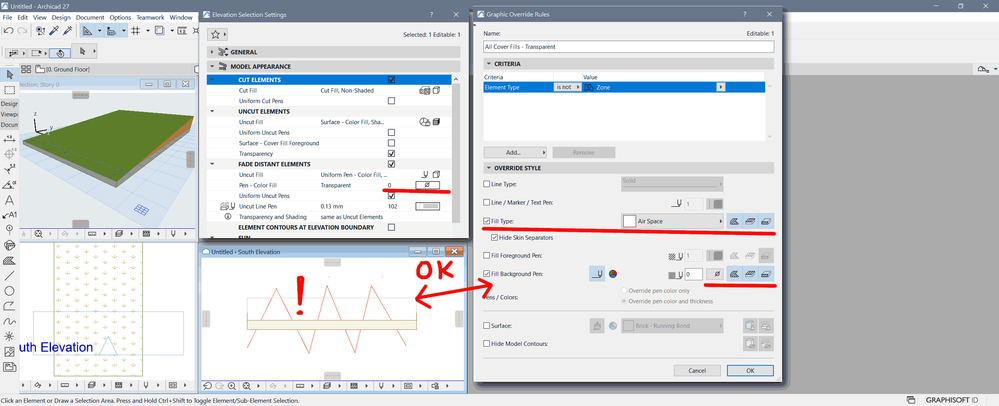Select the Label tool (A1) in the toolbox

coord(9,215)
